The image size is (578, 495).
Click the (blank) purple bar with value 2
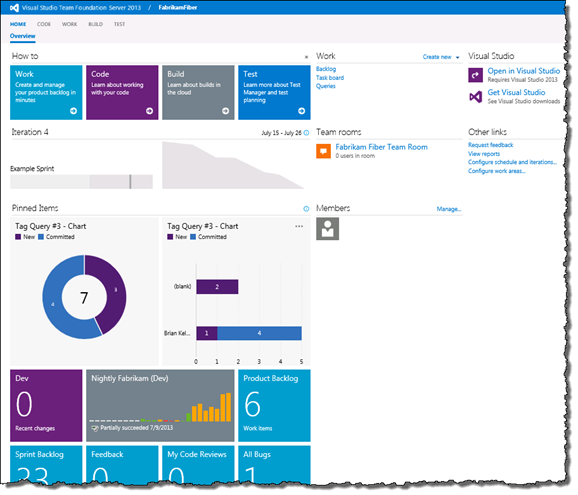coord(217,287)
